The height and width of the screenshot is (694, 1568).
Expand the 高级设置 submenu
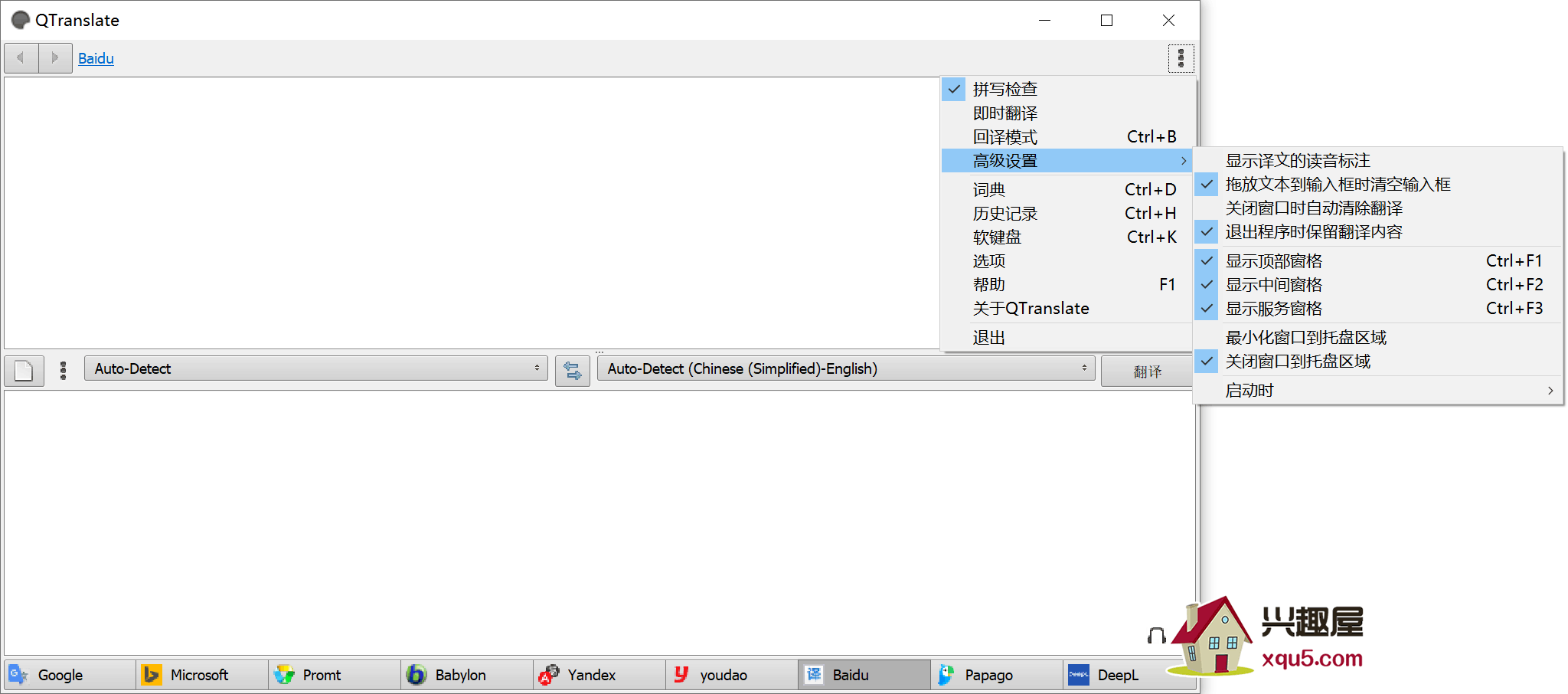click(x=1067, y=161)
